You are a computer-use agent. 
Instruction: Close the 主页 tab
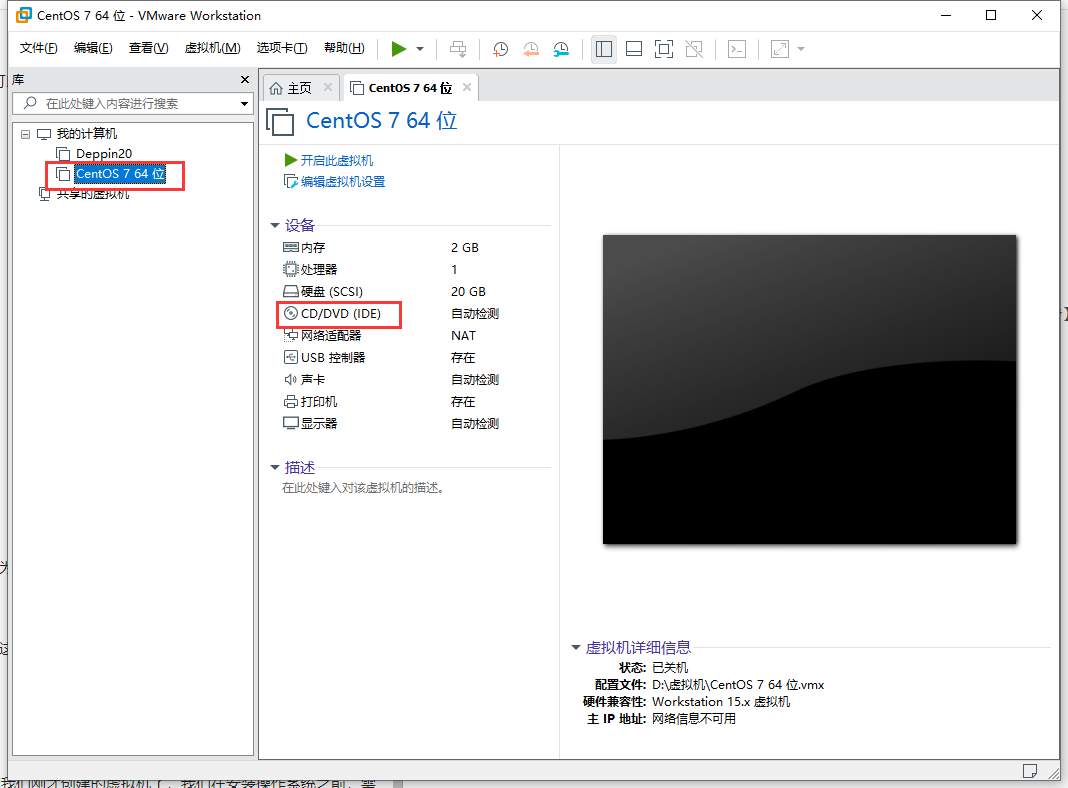click(x=328, y=87)
